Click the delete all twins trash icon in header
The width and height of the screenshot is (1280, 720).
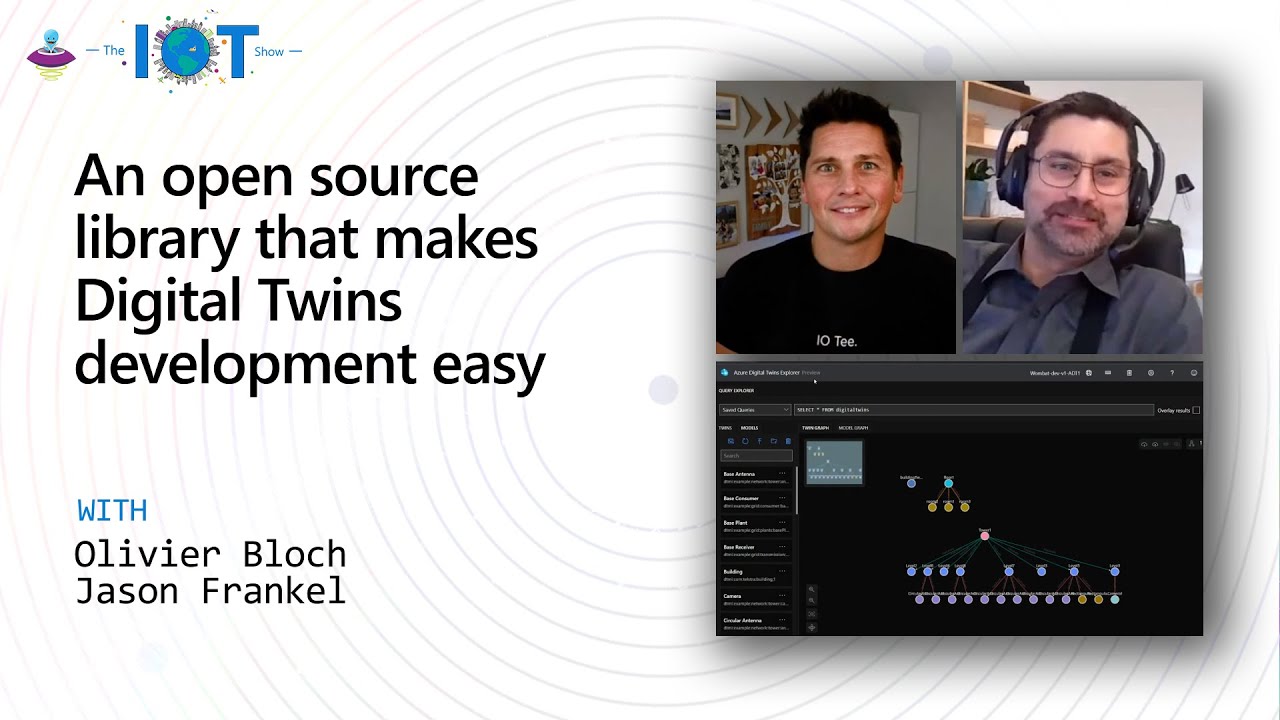click(1129, 373)
